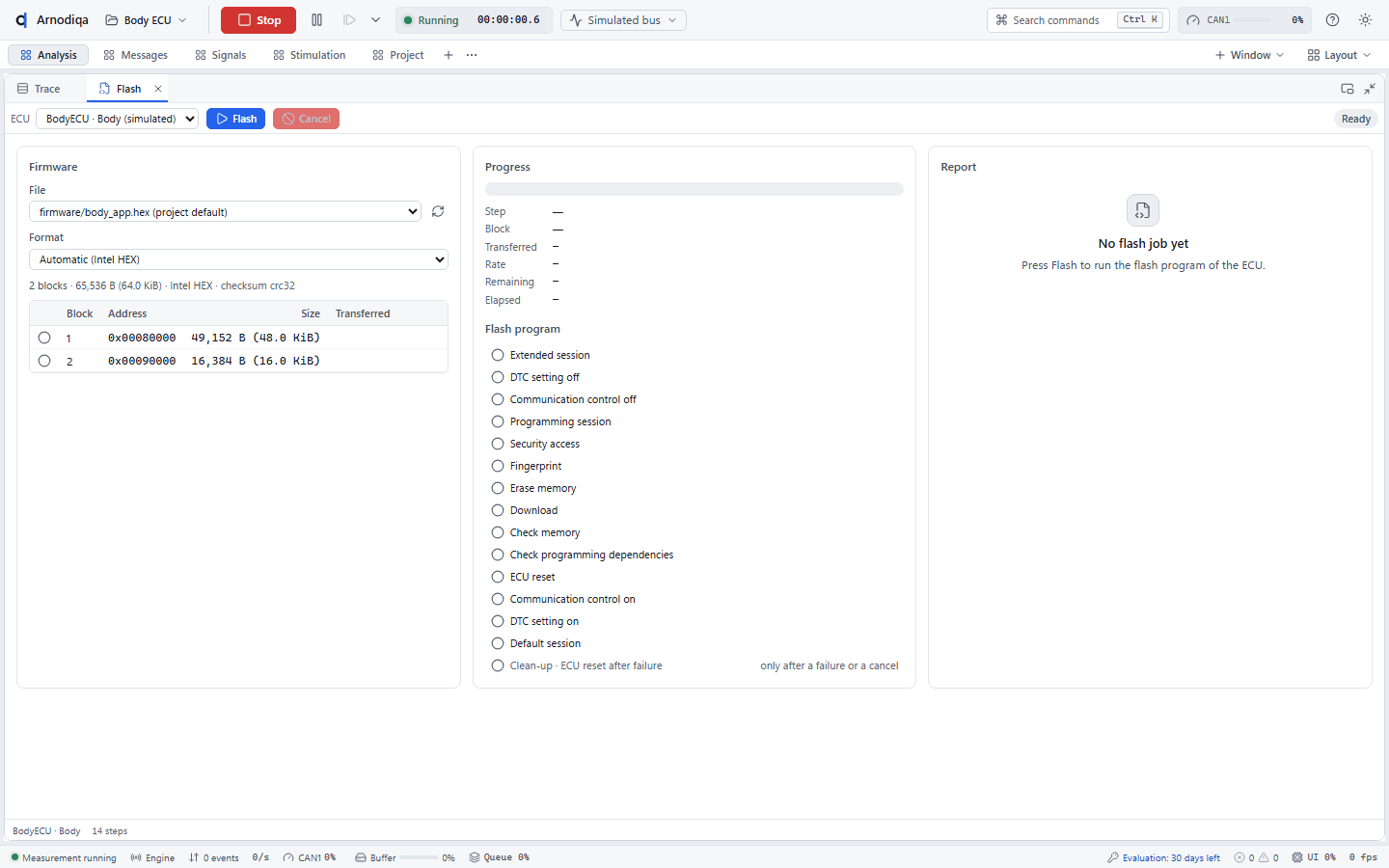The image size is (1389, 868).
Task: Add a new workspace tab with plus icon
Action: 449,55
